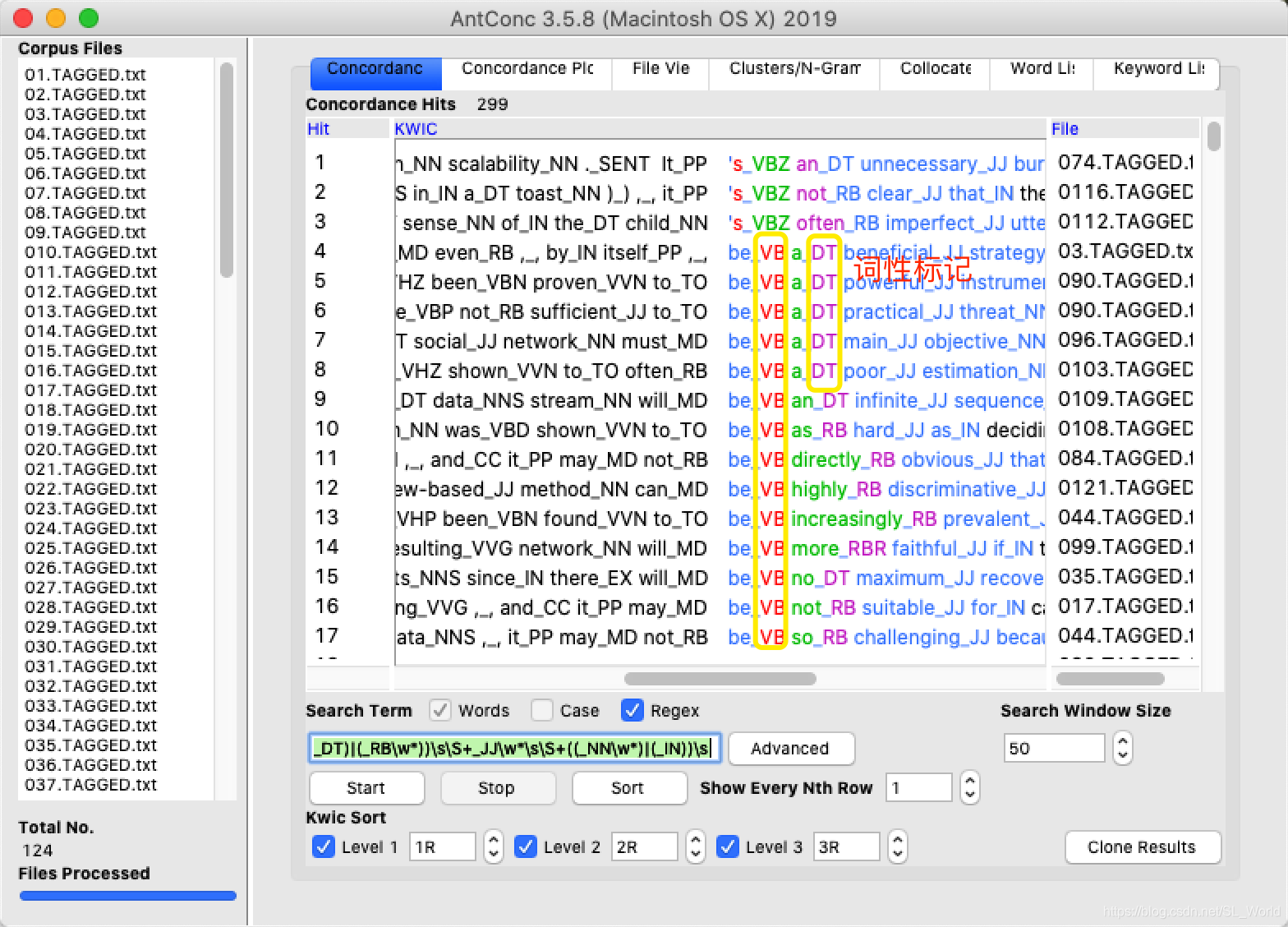
Task: Uncheck Kwic Sort Level 1
Action: coord(324,846)
